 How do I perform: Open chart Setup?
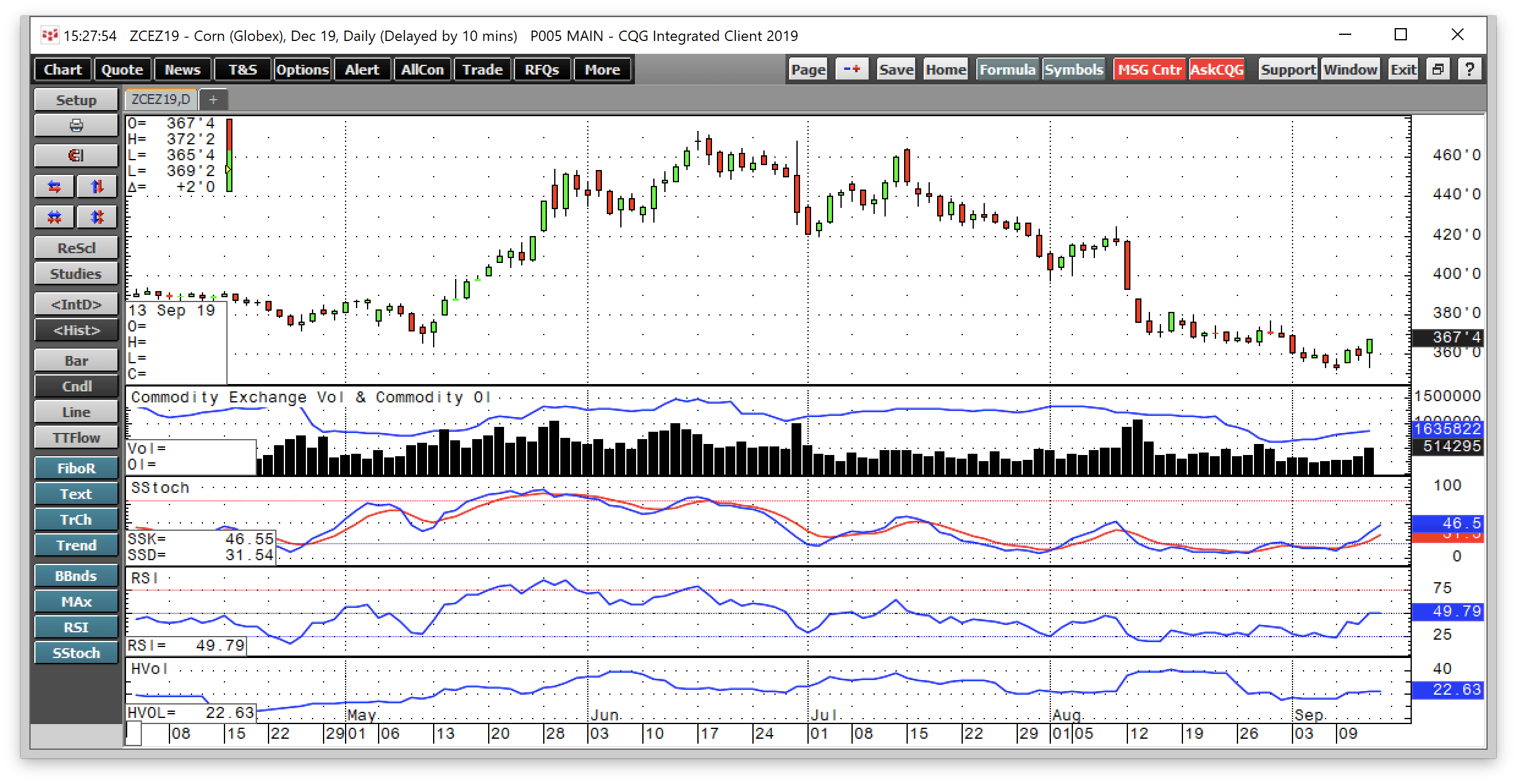click(76, 100)
